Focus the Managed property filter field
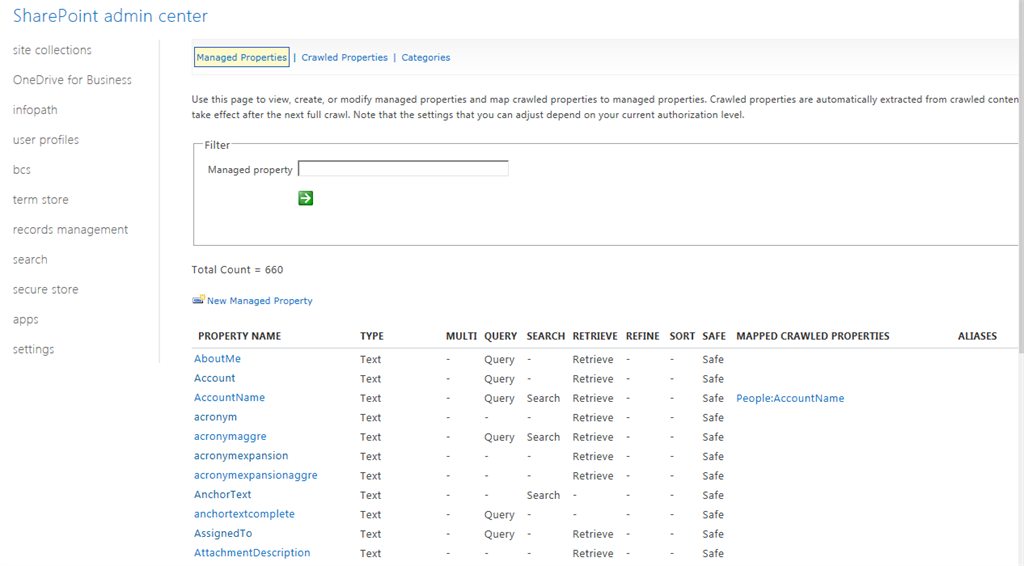This screenshot has height=566, width=1024. click(403, 169)
